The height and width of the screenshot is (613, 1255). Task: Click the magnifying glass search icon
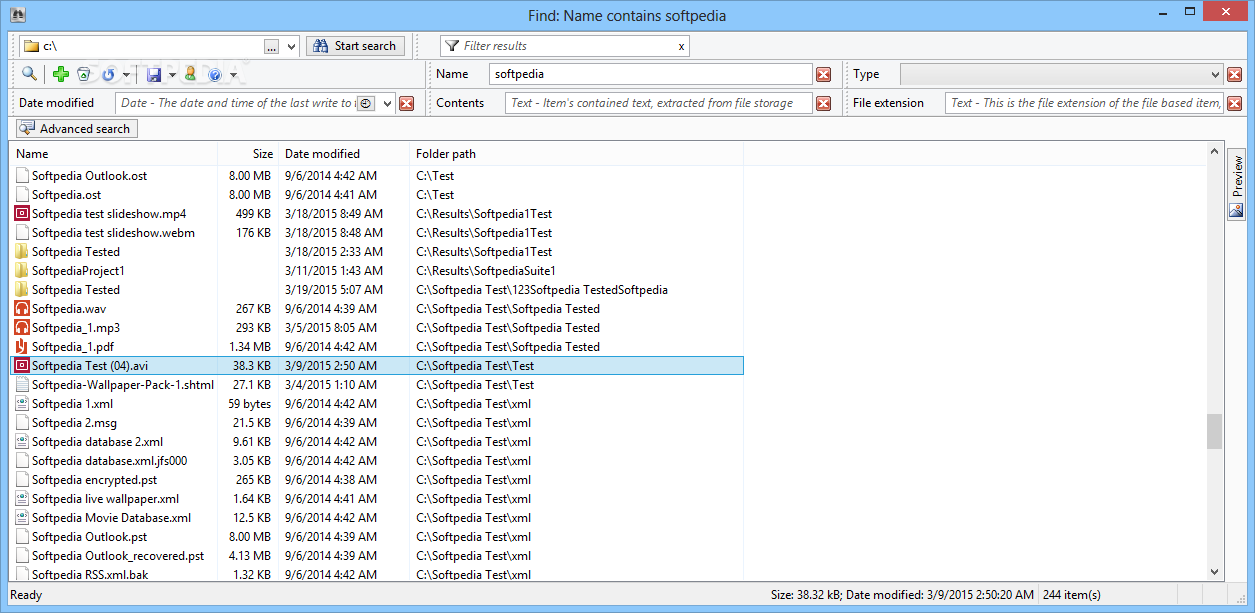[30, 74]
